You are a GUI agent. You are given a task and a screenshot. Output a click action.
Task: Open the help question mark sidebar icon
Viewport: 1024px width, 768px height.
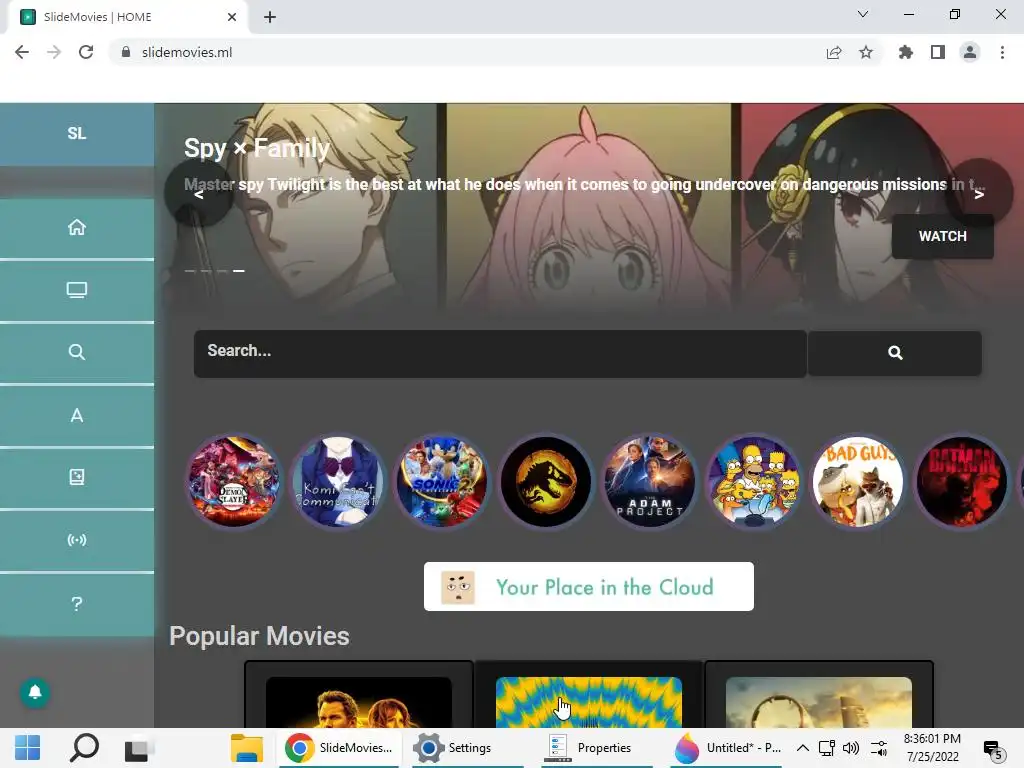pyautogui.click(x=76, y=603)
